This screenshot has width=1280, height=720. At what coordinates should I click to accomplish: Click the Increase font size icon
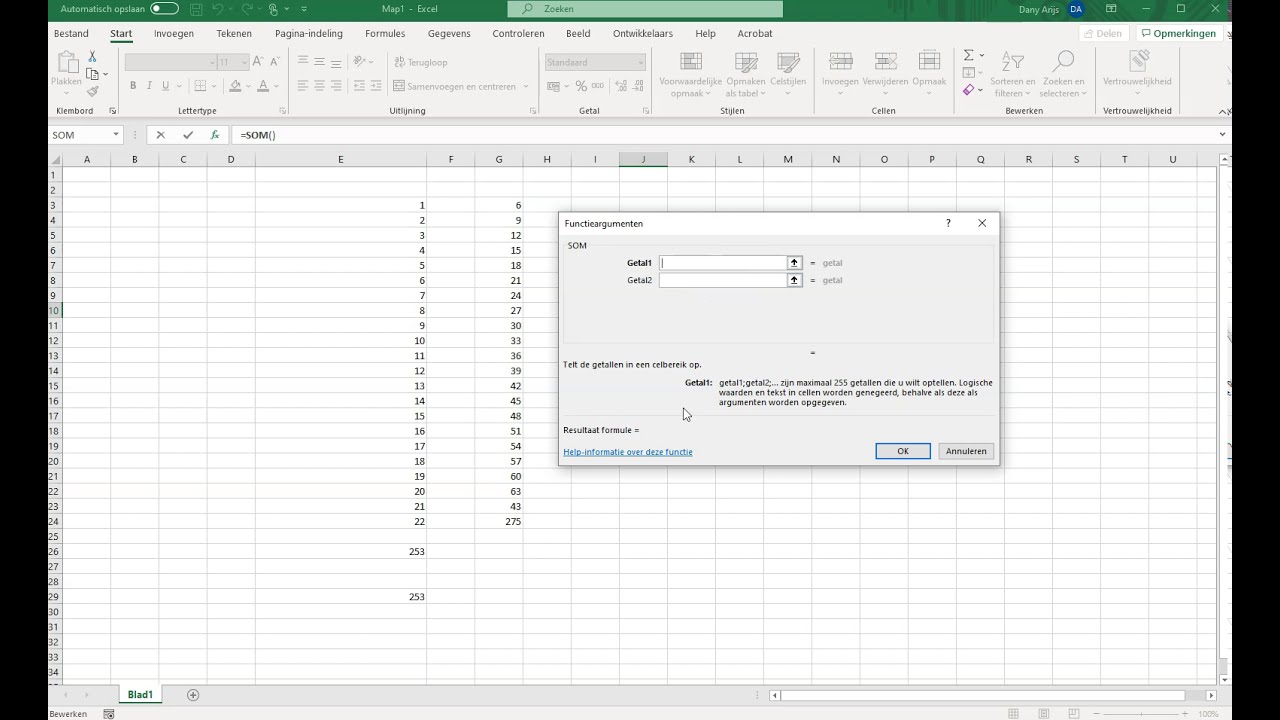tap(258, 62)
